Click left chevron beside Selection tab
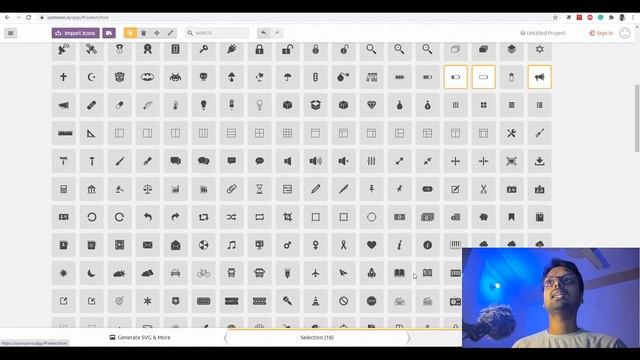The width and height of the screenshot is (640, 360). point(226,338)
